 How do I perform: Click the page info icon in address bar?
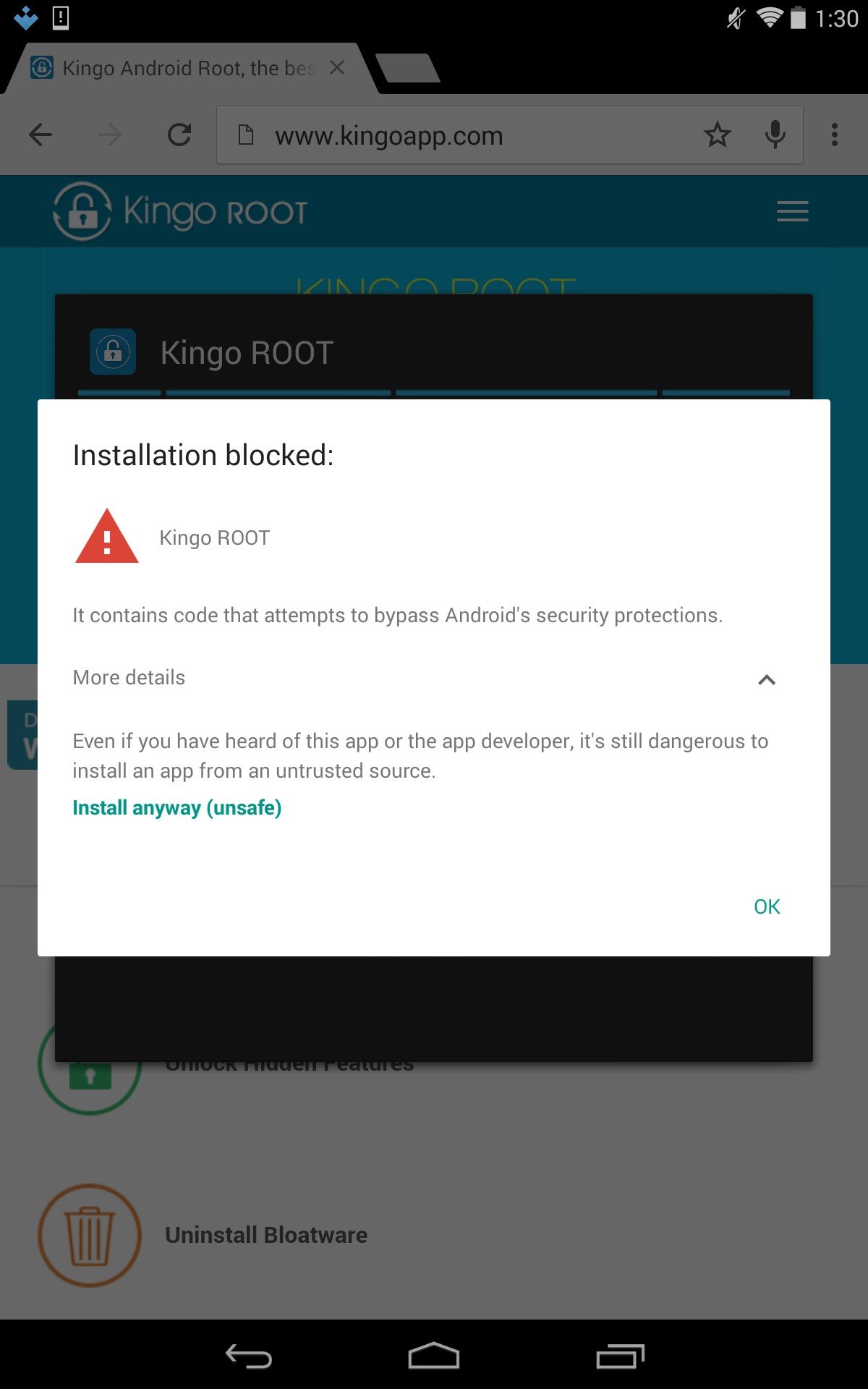pos(246,135)
